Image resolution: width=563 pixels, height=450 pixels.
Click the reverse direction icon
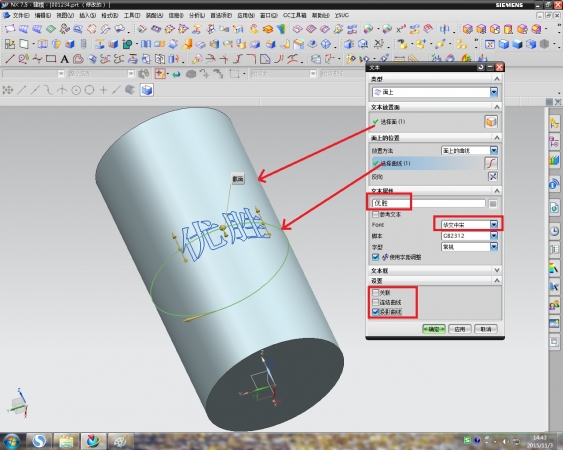[493, 177]
